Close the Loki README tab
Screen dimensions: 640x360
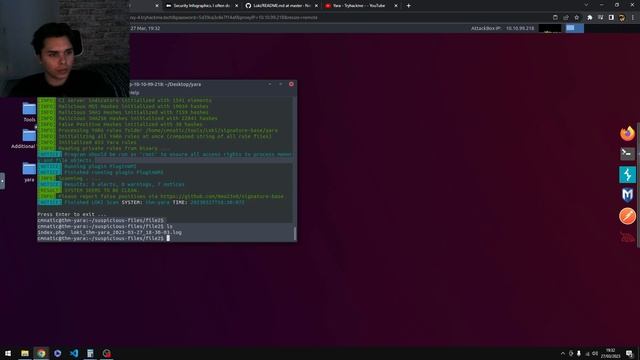coord(316,6)
